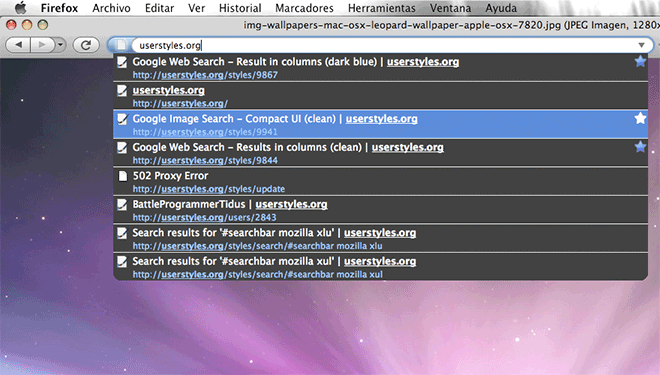This screenshot has width=660, height=375.
Task: Click blank page icon of 502 Proxy Error
Action: coord(122,176)
